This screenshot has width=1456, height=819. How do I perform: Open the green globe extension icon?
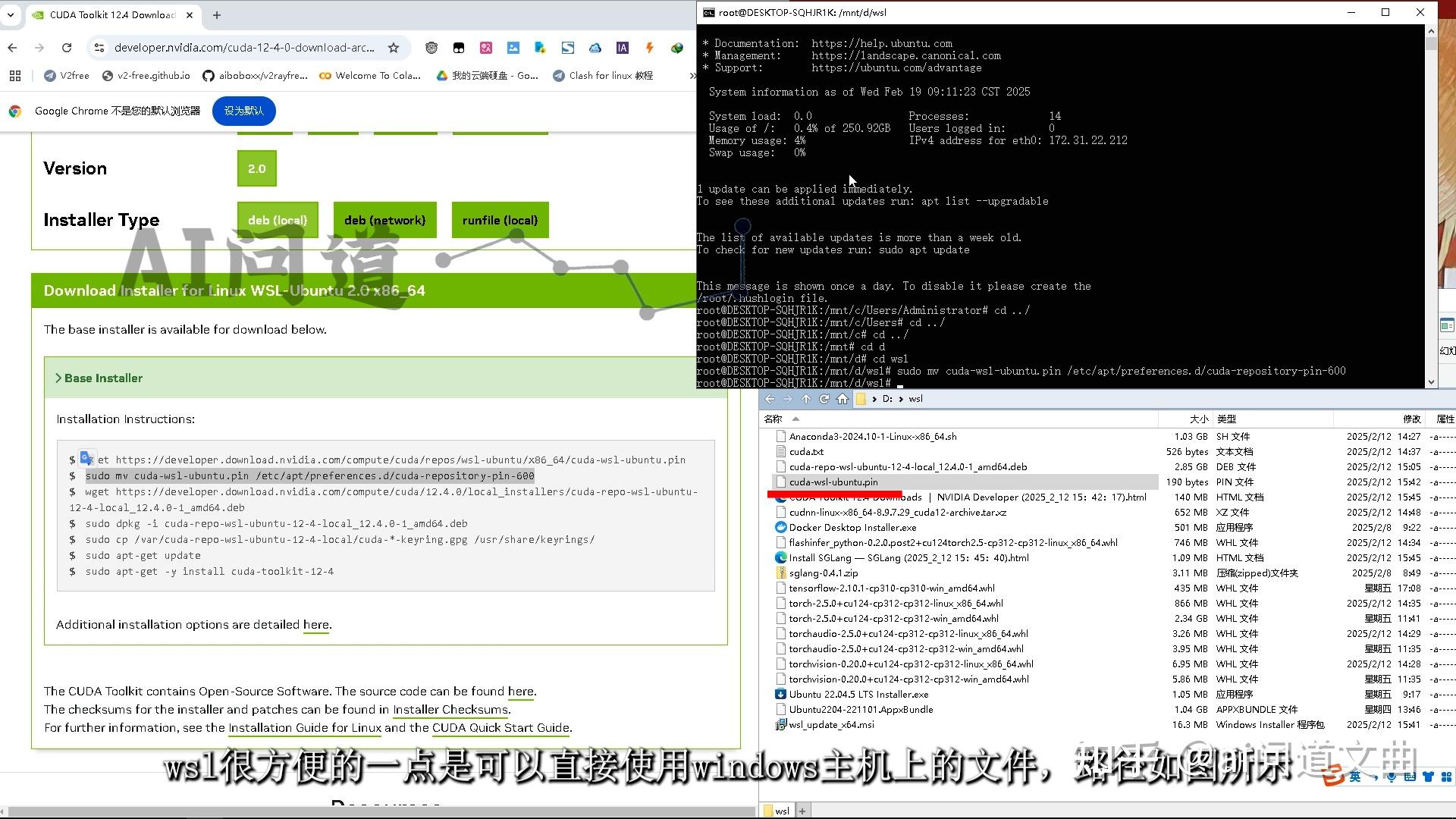click(x=677, y=48)
